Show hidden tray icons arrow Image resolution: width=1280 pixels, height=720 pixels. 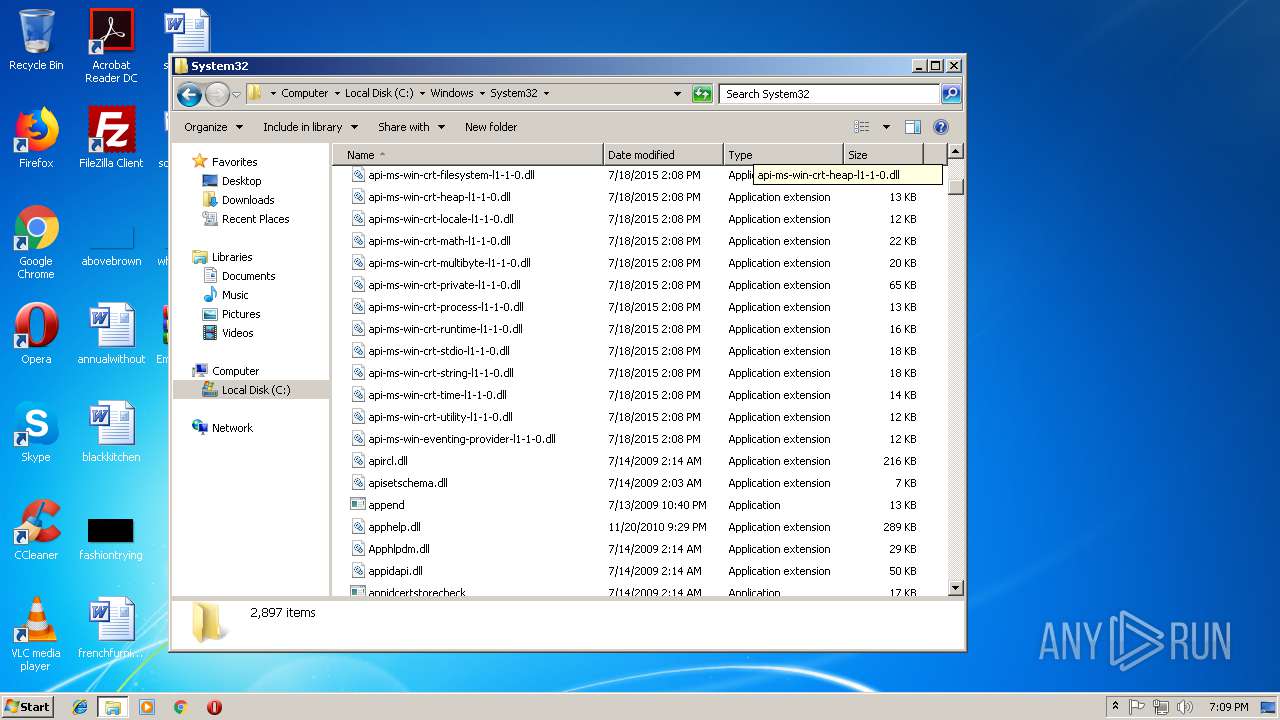pos(1115,707)
